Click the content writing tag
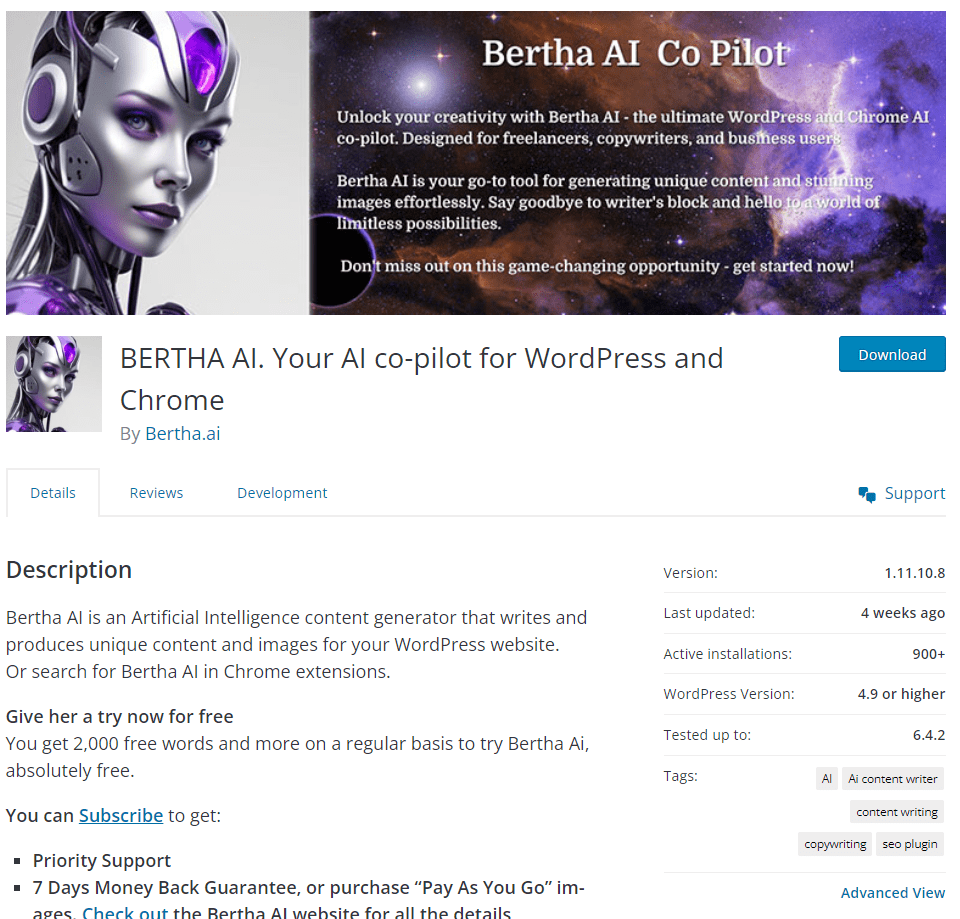Image resolution: width=960 pixels, height=919 pixels. (897, 812)
